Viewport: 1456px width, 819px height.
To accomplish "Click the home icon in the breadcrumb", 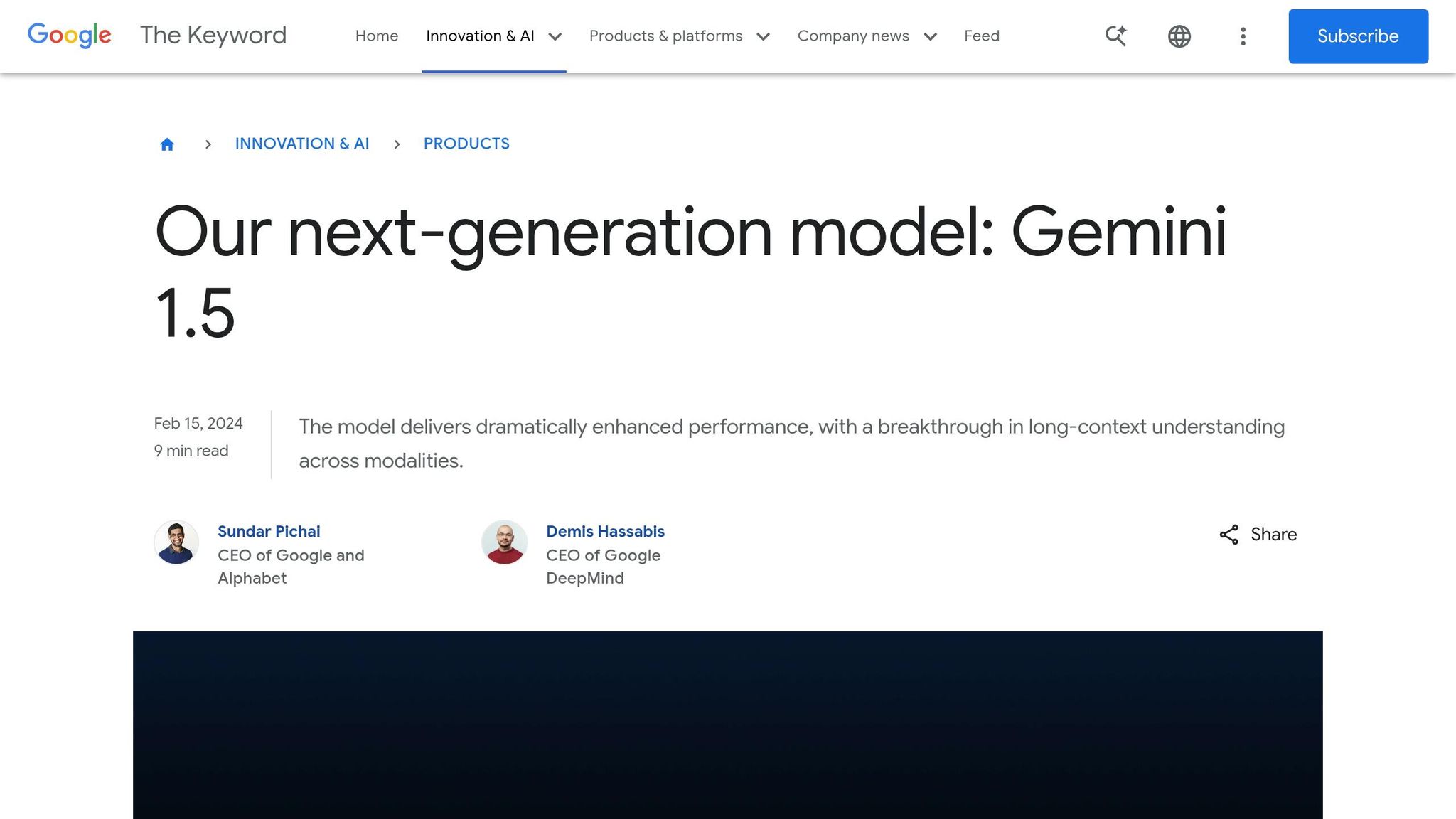I will click(x=167, y=144).
